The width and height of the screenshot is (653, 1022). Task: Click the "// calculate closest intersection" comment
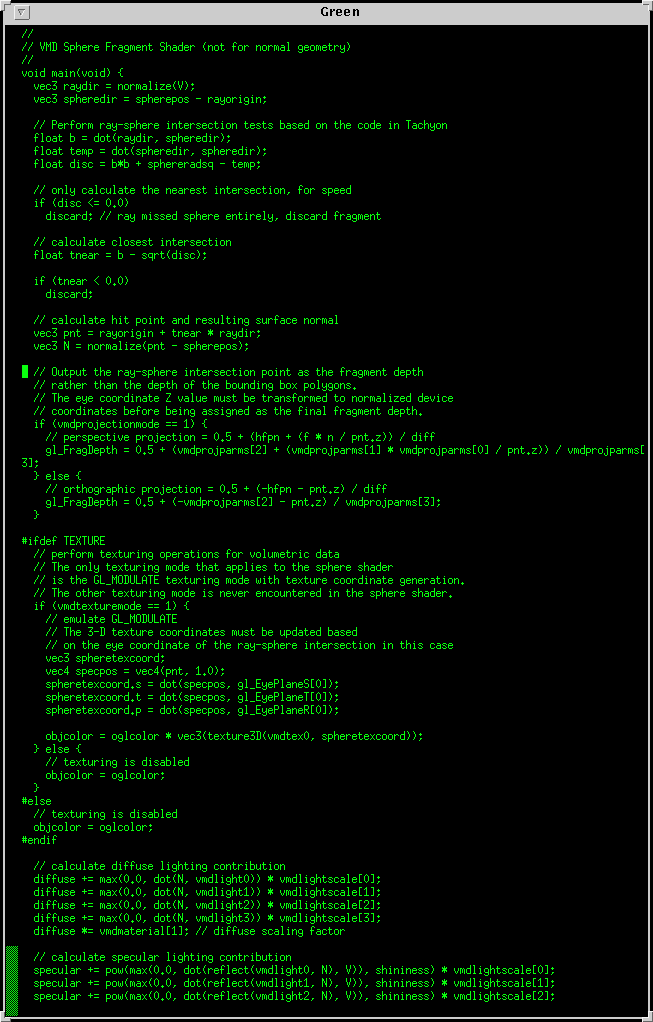click(x=132, y=242)
